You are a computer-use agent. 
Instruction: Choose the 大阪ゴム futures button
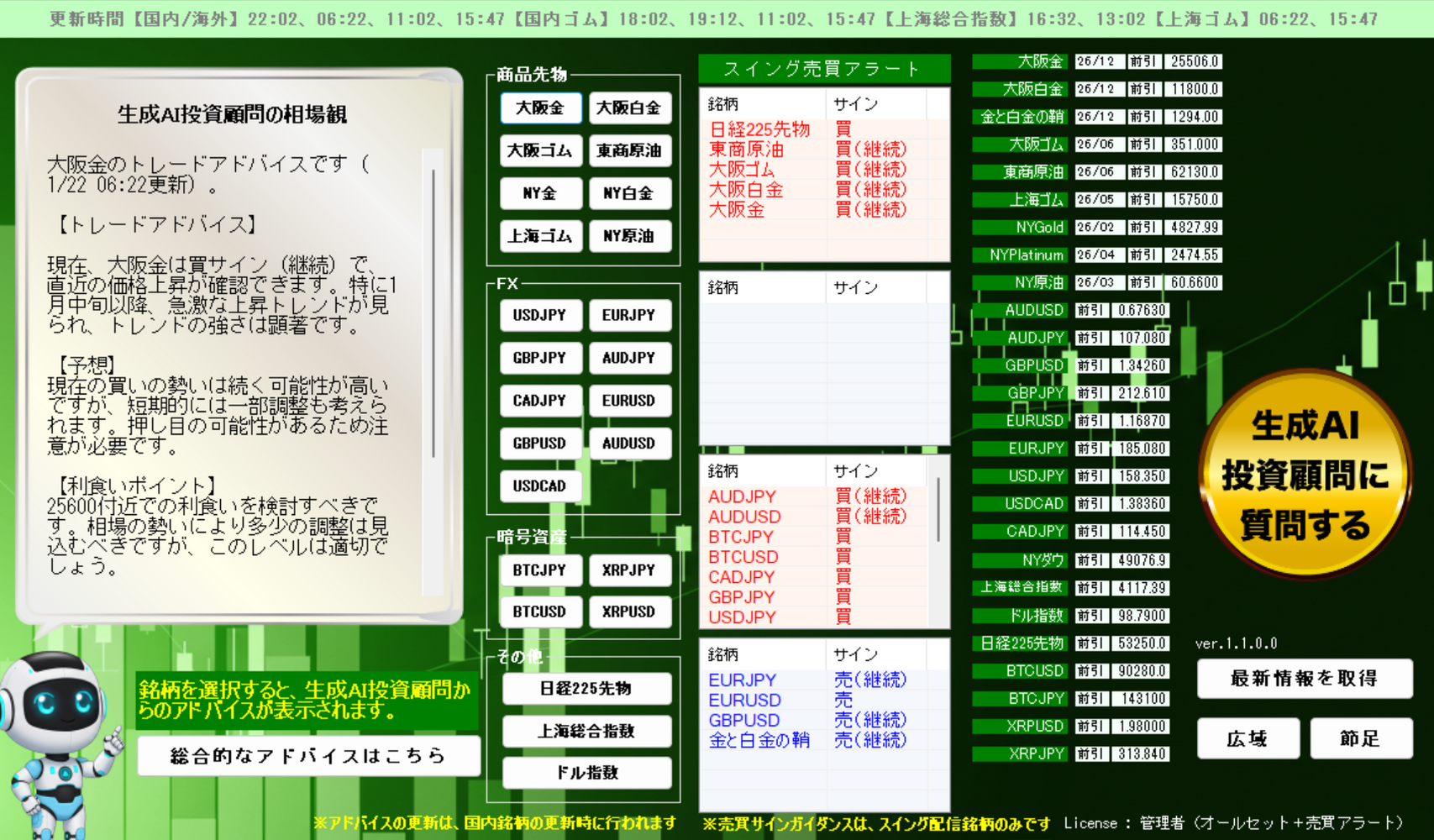[540, 150]
